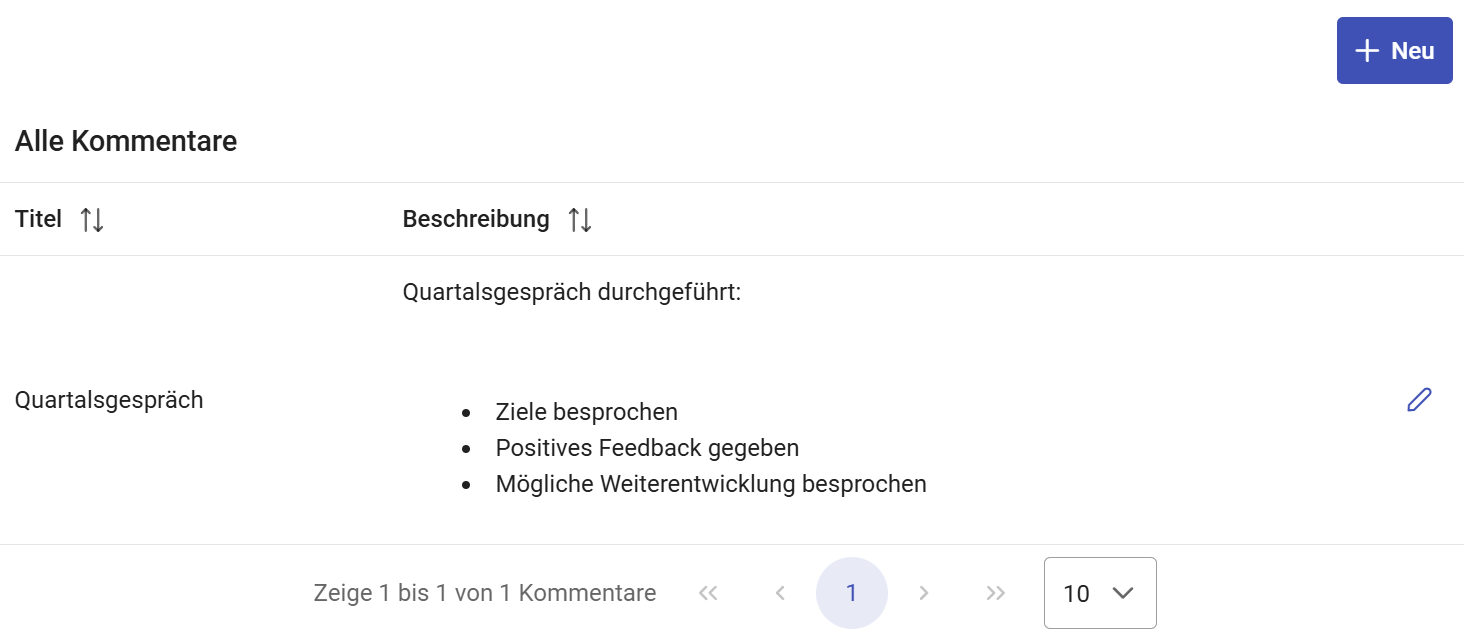Edit the Quartalsgespräch comment via pencil icon
This screenshot has height=641, width=1464.
(1419, 400)
